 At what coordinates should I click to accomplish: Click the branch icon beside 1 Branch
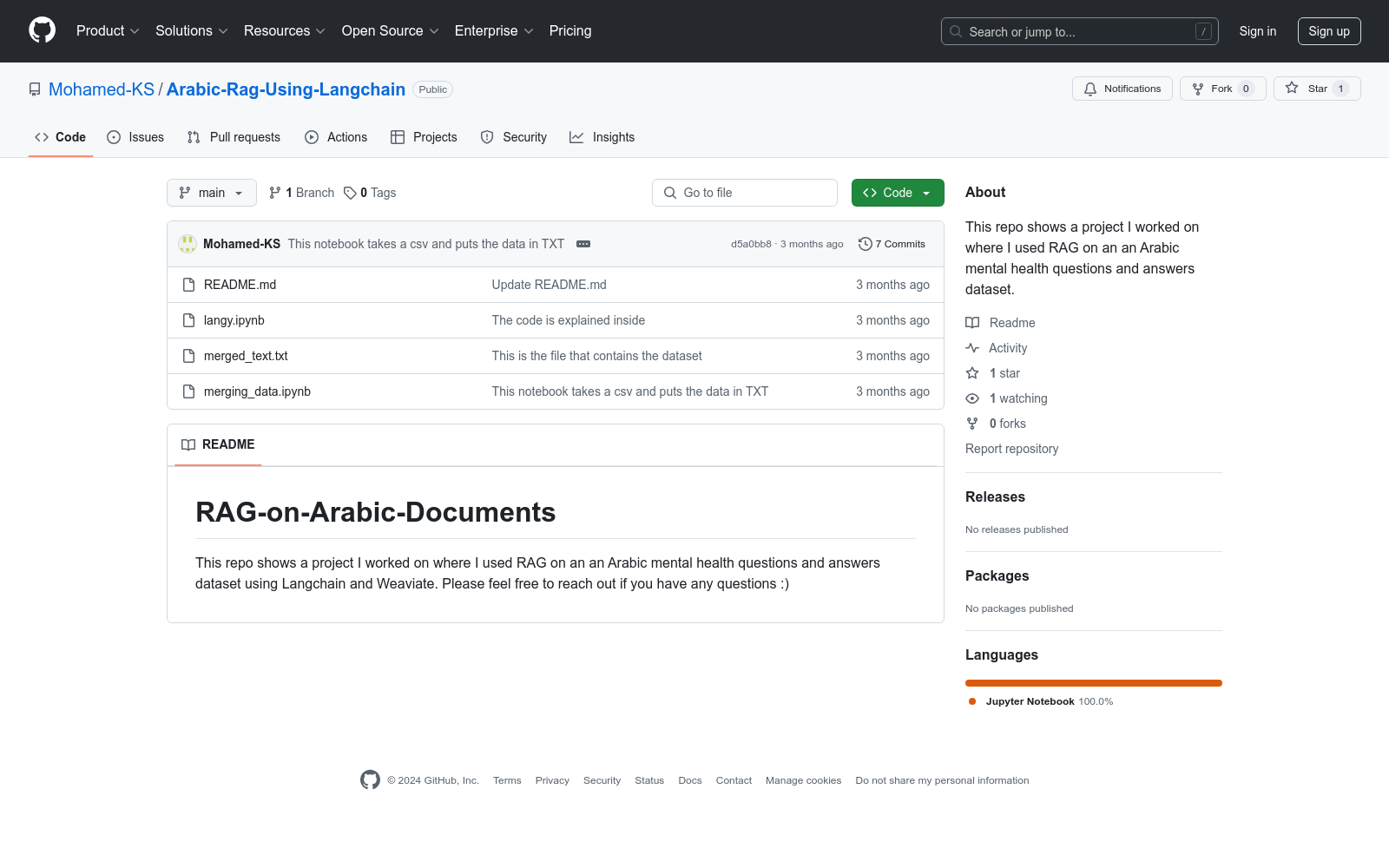[x=275, y=193]
